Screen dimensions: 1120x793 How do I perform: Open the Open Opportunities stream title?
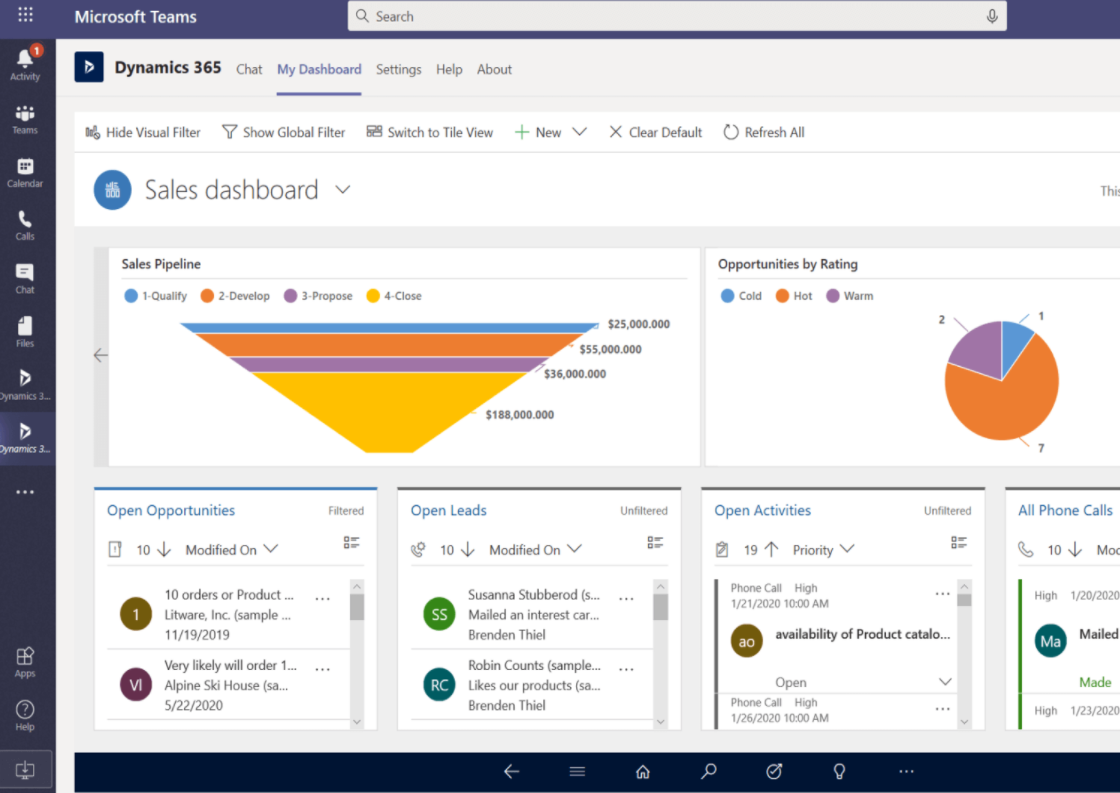(171, 510)
